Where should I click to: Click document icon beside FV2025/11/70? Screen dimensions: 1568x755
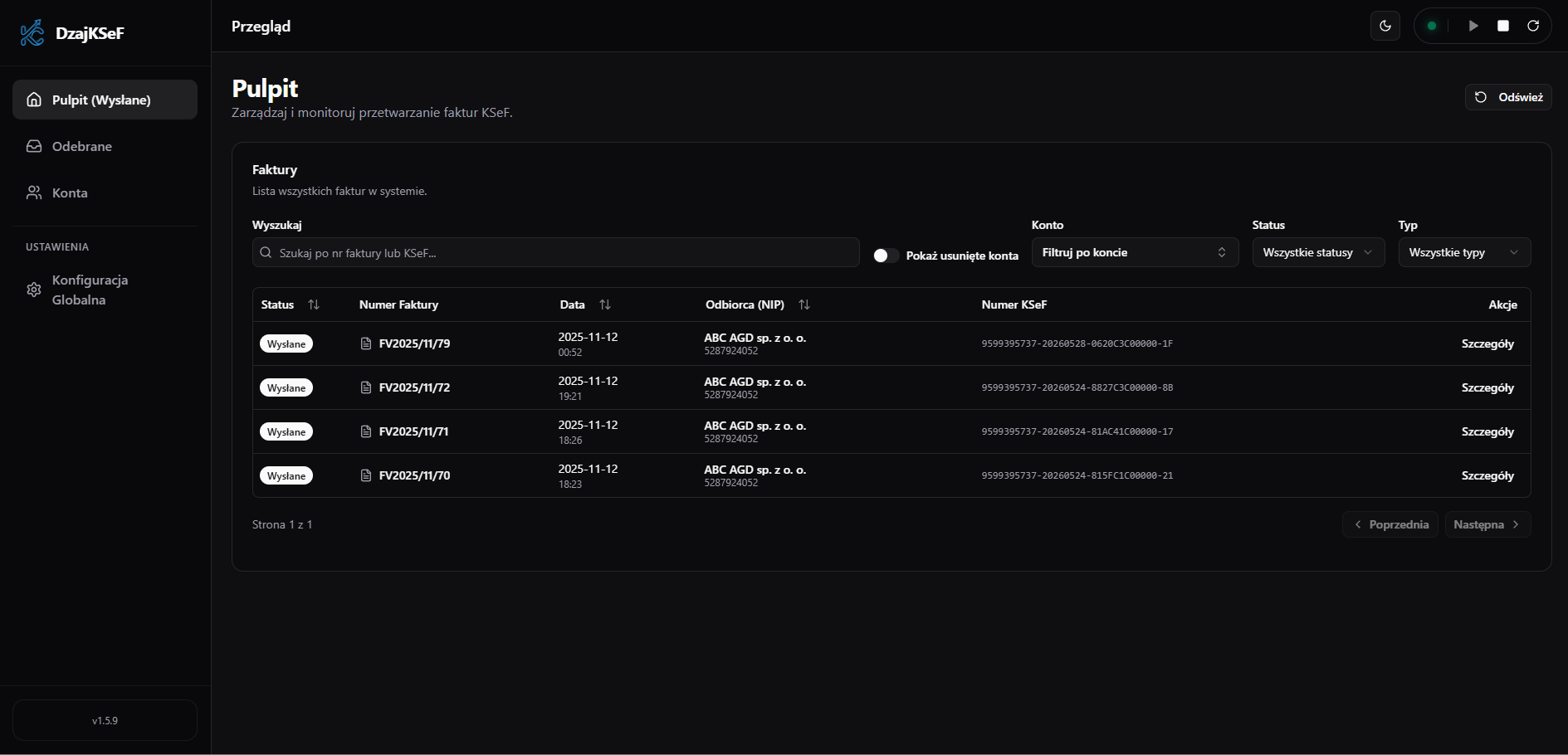tap(366, 475)
